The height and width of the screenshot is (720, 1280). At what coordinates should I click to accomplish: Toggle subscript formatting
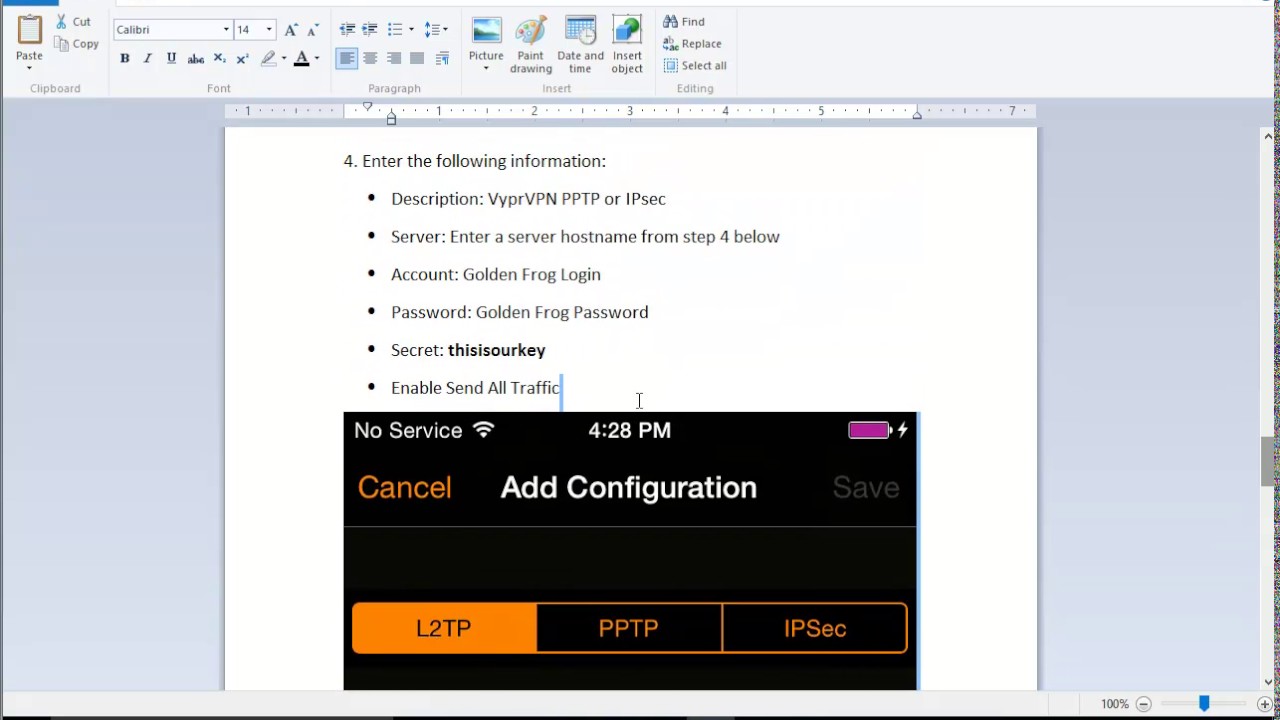(x=220, y=59)
